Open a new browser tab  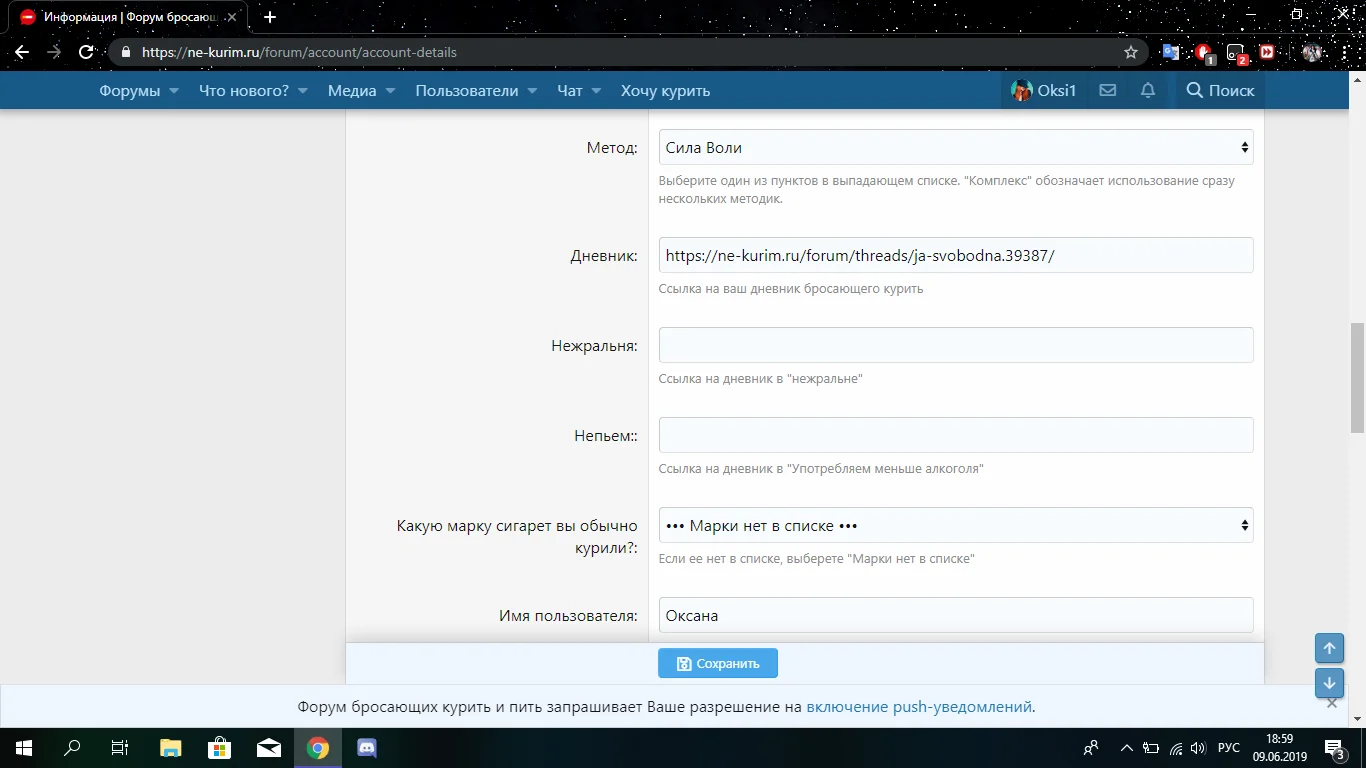pos(270,17)
